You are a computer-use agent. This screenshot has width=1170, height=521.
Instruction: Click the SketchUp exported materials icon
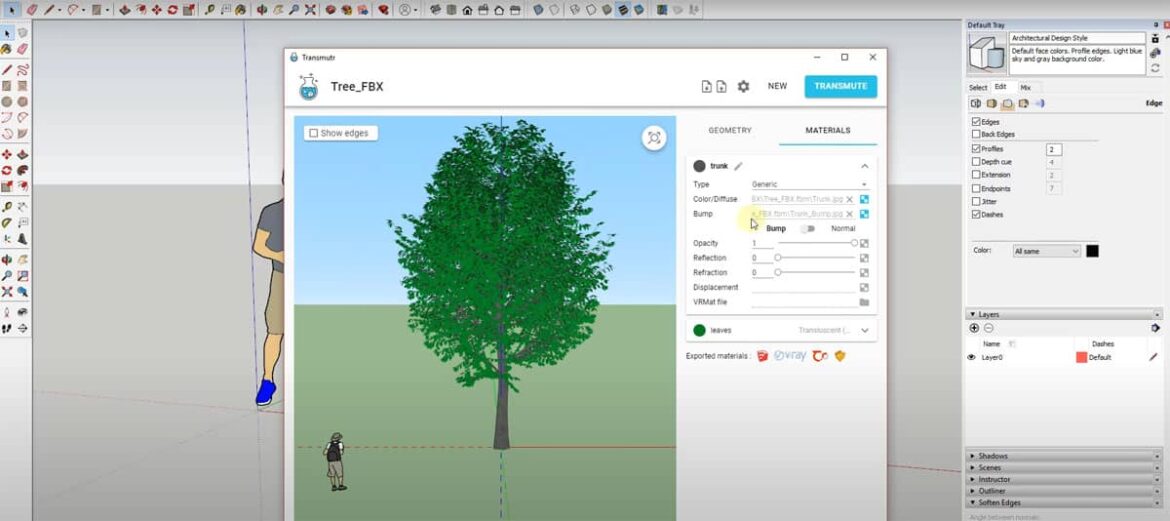[x=763, y=355]
